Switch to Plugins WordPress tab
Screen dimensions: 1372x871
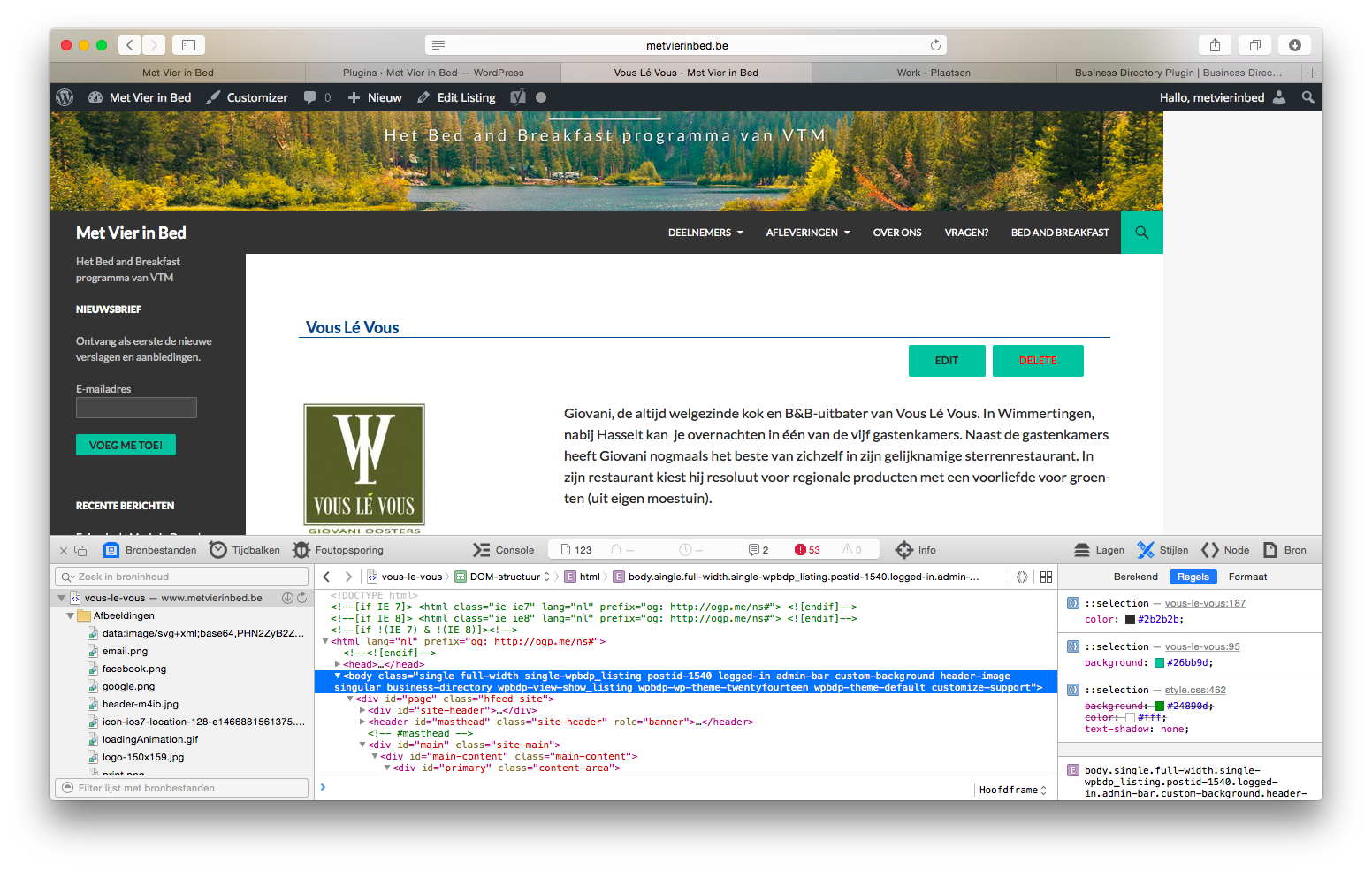point(433,73)
